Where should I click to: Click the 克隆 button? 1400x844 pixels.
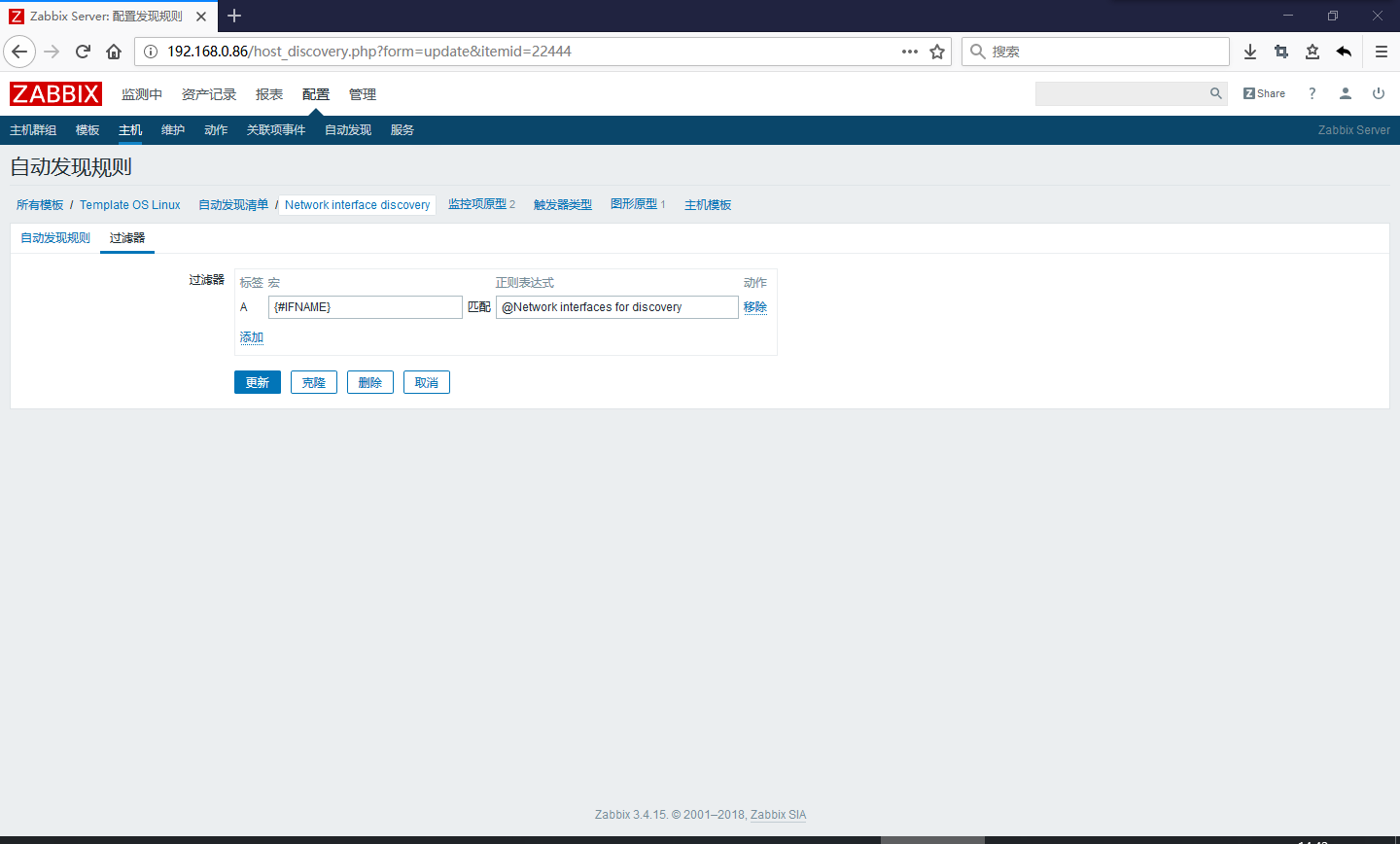tap(314, 382)
